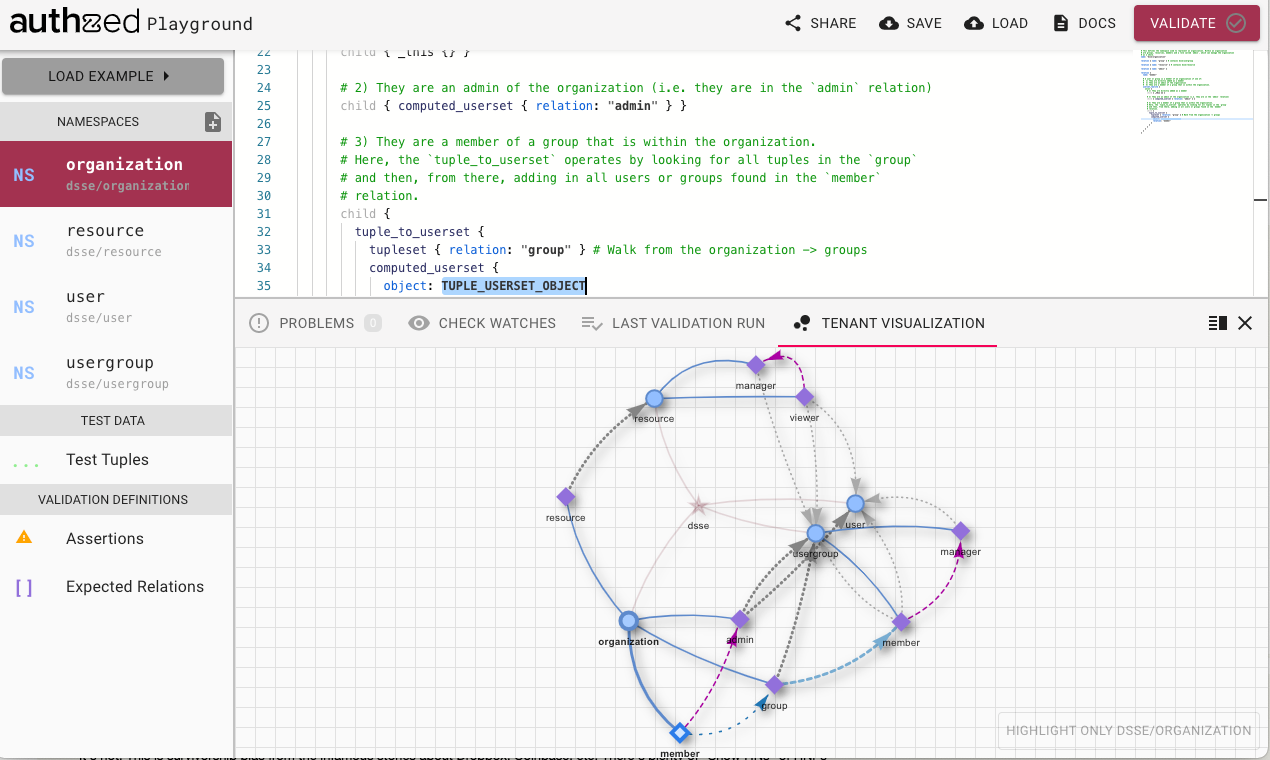Select the organization namespace
Screen dimensions: 1270x760
[116, 174]
